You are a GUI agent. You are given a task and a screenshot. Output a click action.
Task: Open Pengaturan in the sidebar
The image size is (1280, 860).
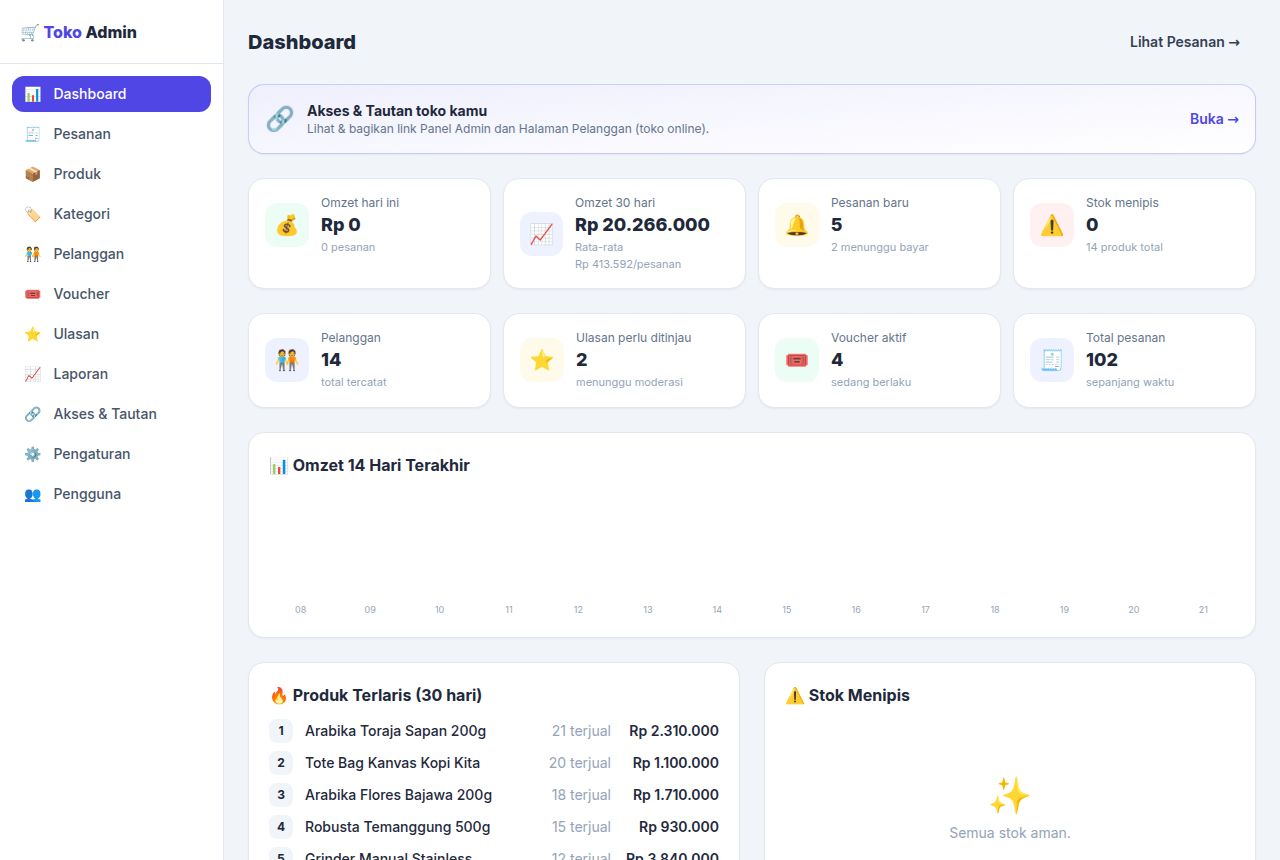[111, 454]
